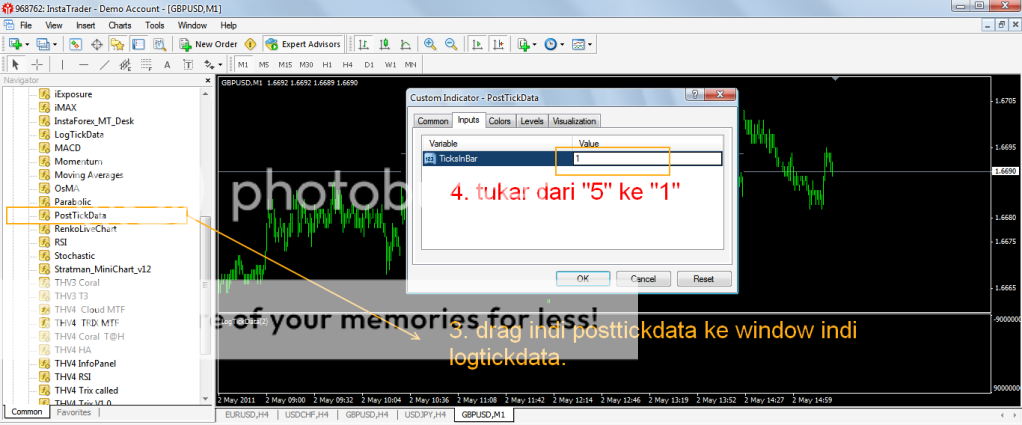Open the periodicity clock dropdown

554,44
